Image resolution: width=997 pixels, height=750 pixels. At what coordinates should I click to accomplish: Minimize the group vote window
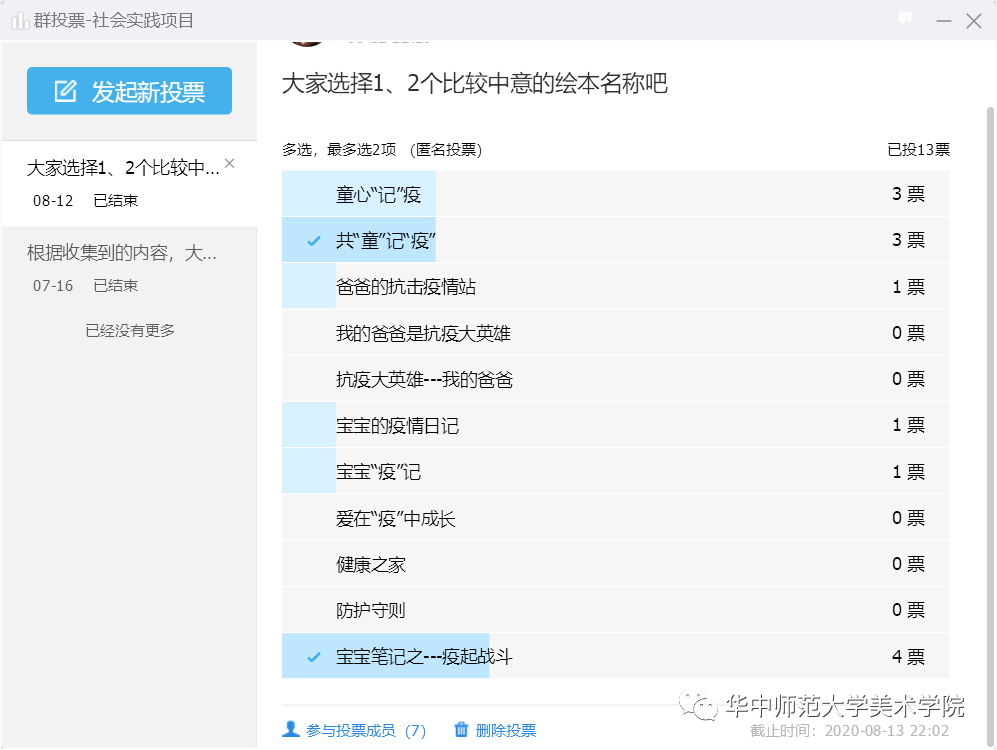(x=942, y=20)
